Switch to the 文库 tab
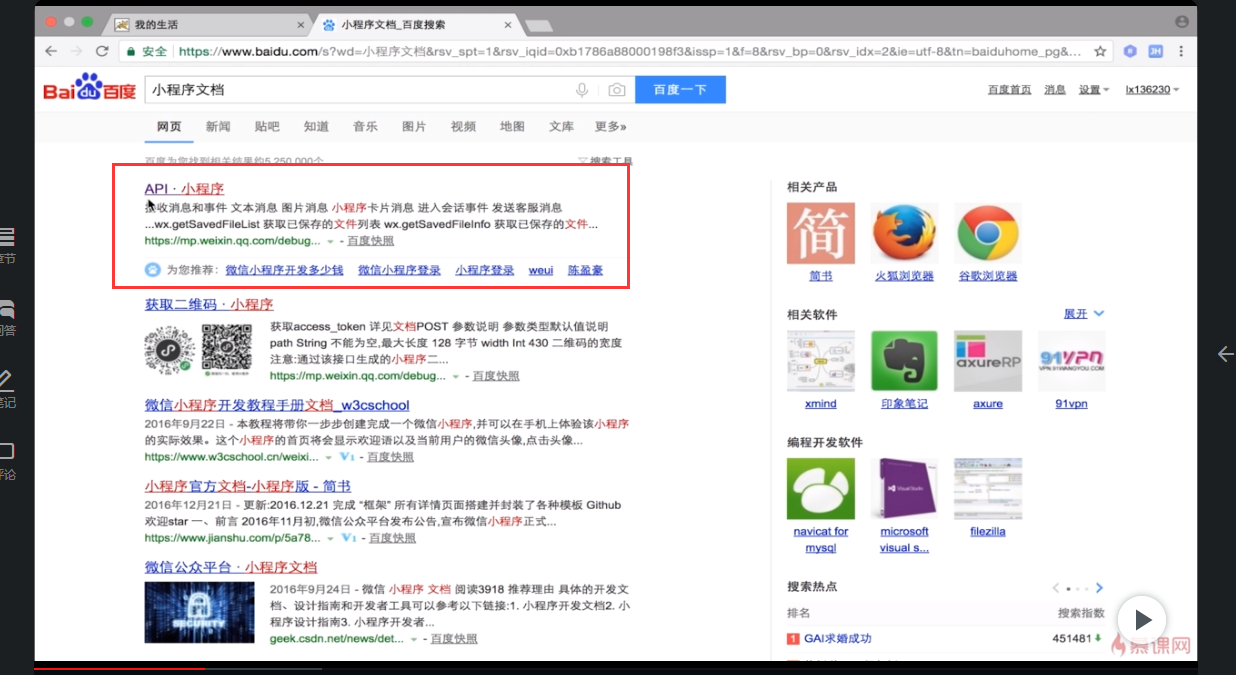Viewport: 1236px width, 675px height. point(561,126)
